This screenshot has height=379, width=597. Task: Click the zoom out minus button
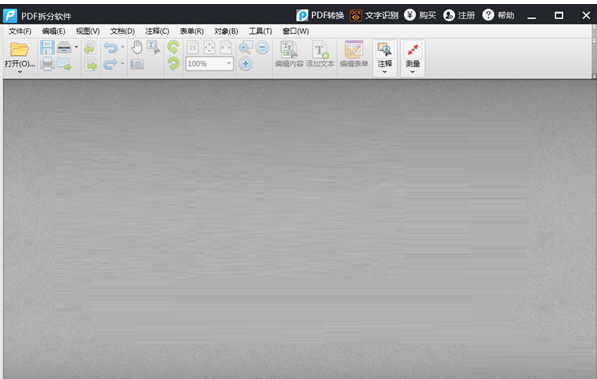tap(262, 47)
